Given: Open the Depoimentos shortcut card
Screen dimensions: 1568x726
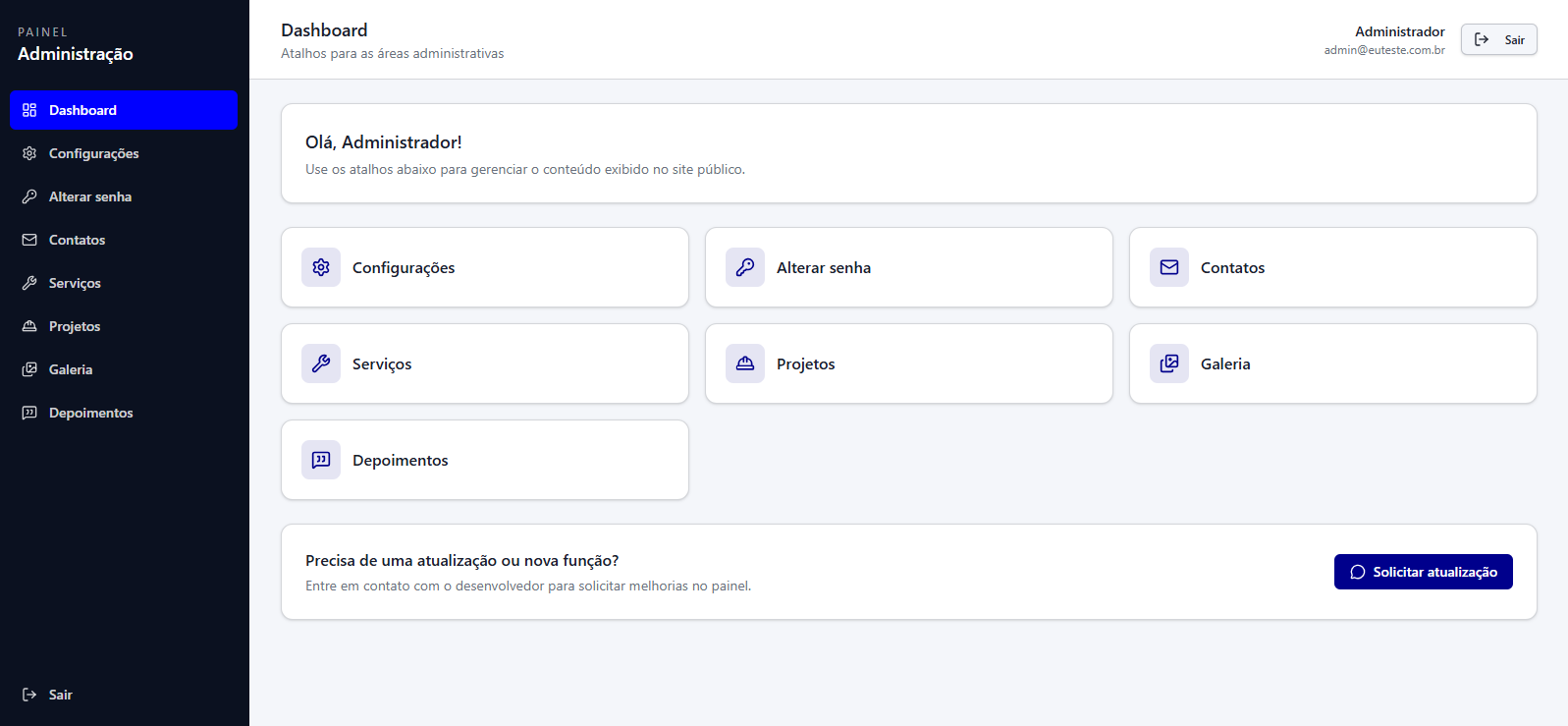Looking at the screenshot, I should pyautogui.click(x=485, y=460).
